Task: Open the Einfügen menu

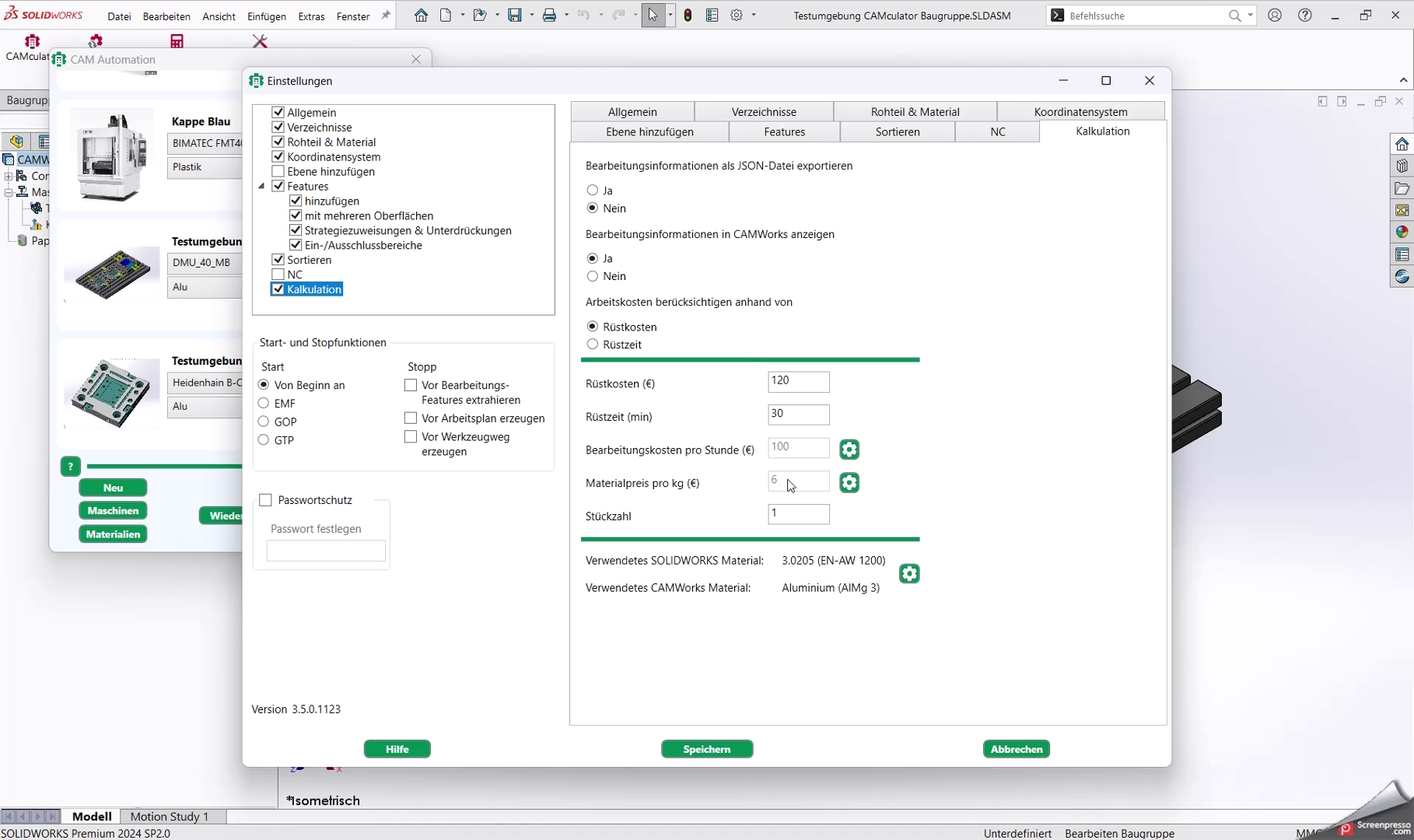Action: (x=267, y=16)
